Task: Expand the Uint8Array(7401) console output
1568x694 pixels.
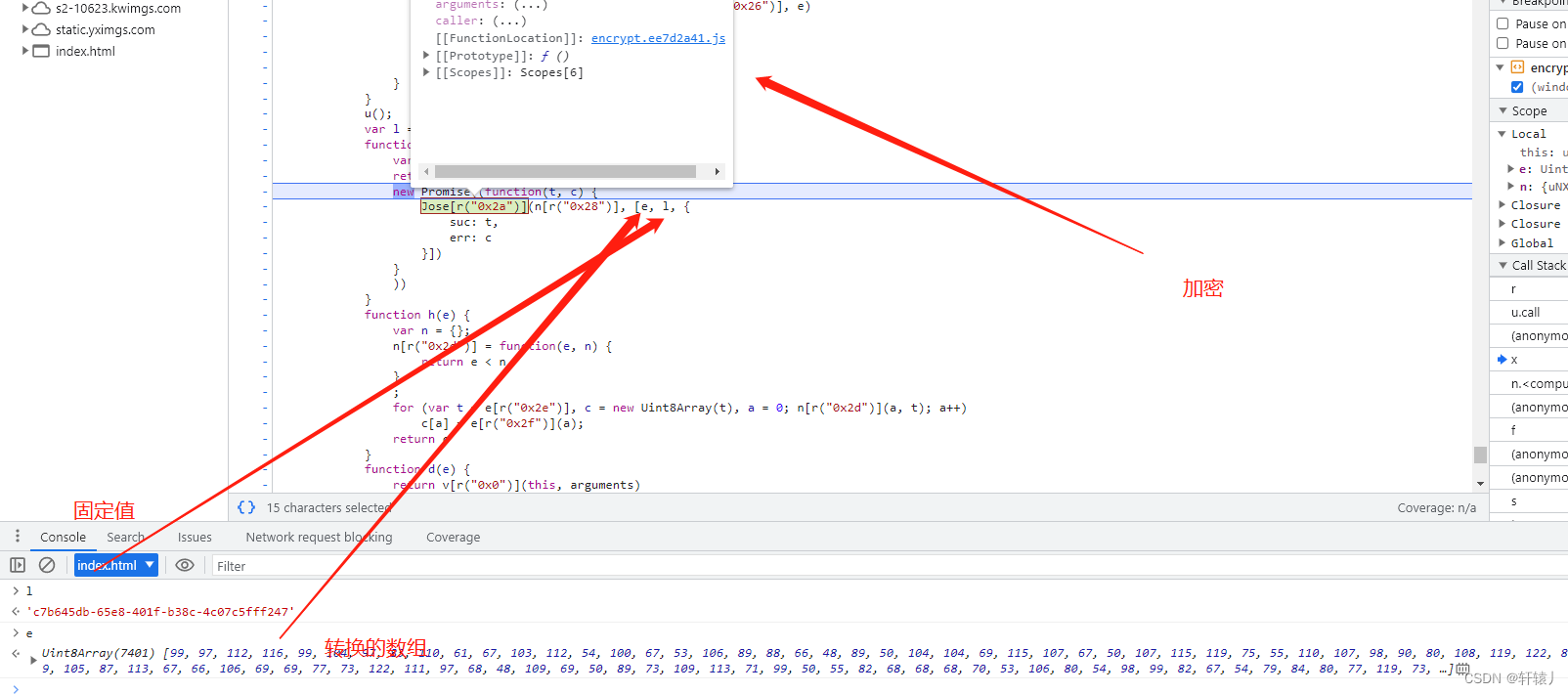Action: click(34, 661)
